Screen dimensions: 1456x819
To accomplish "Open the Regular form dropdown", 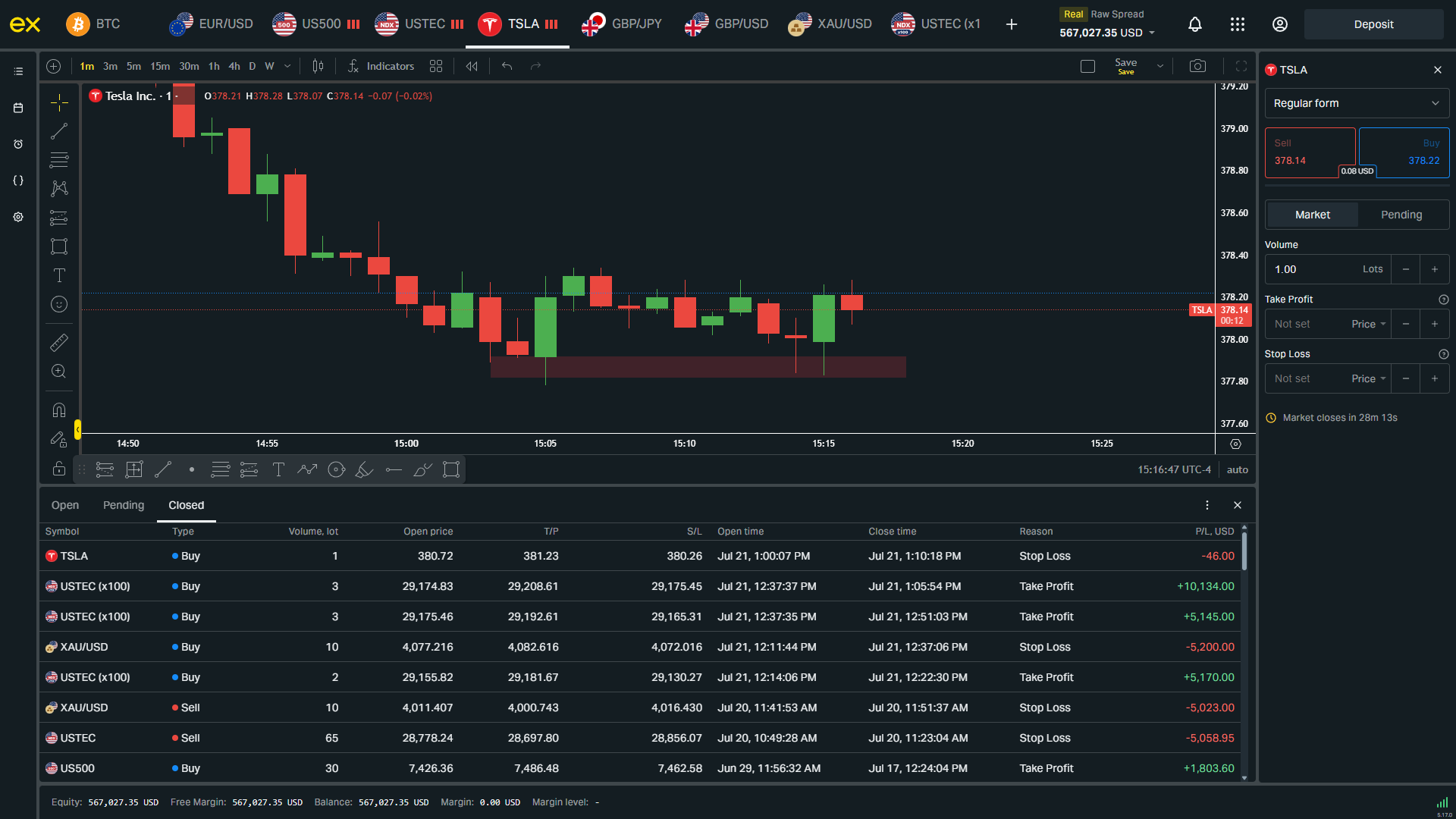I will pyautogui.click(x=1357, y=103).
